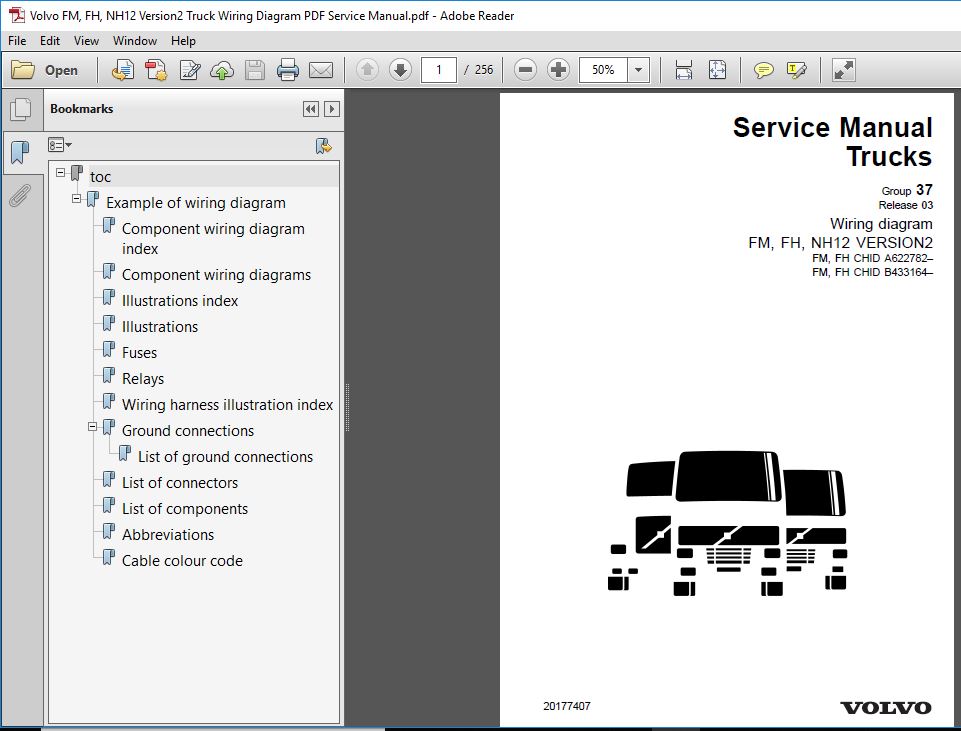Click the create PDF online icon
Screen dimensions: 961x731
pyautogui.click(x=123, y=70)
